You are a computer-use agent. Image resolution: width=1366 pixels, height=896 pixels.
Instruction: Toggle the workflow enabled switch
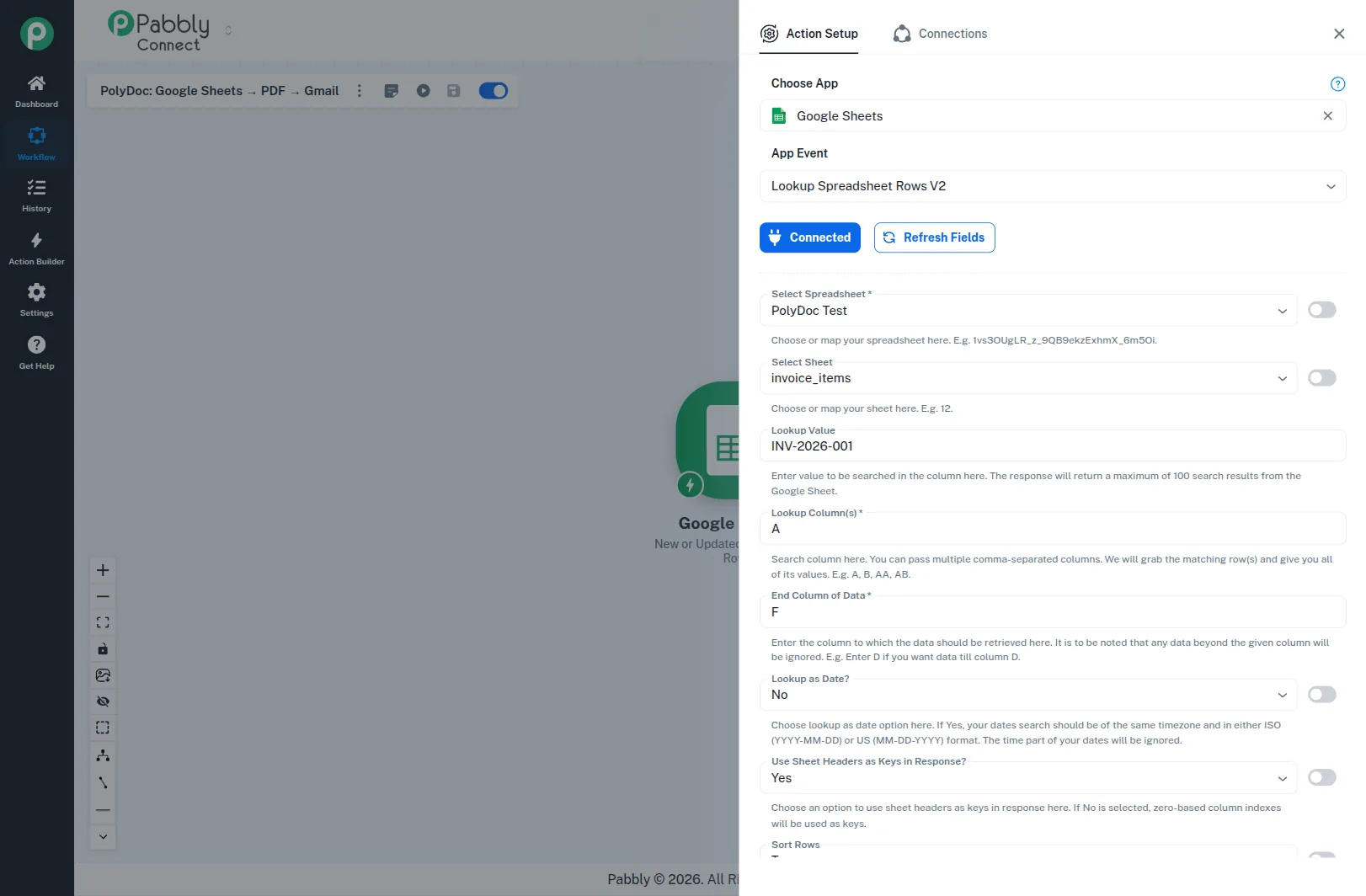tap(494, 91)
